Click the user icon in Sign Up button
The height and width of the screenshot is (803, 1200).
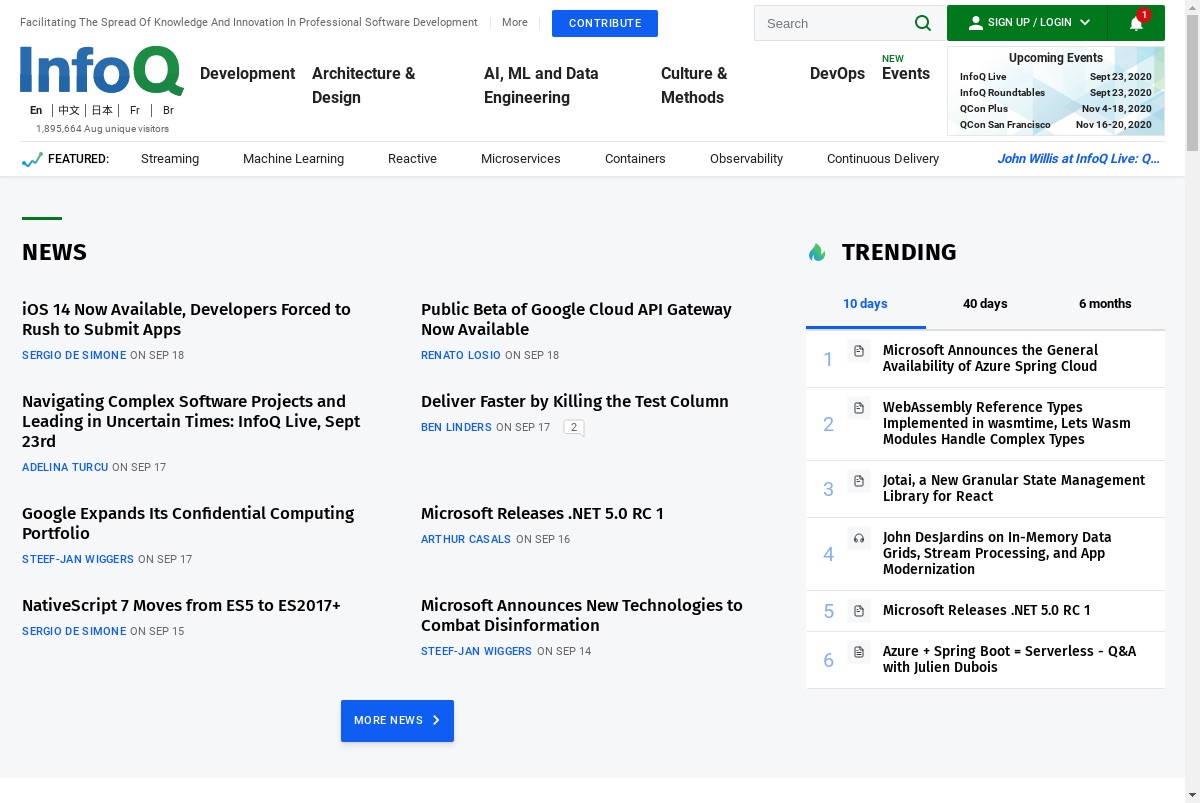(x=976, y=23)
